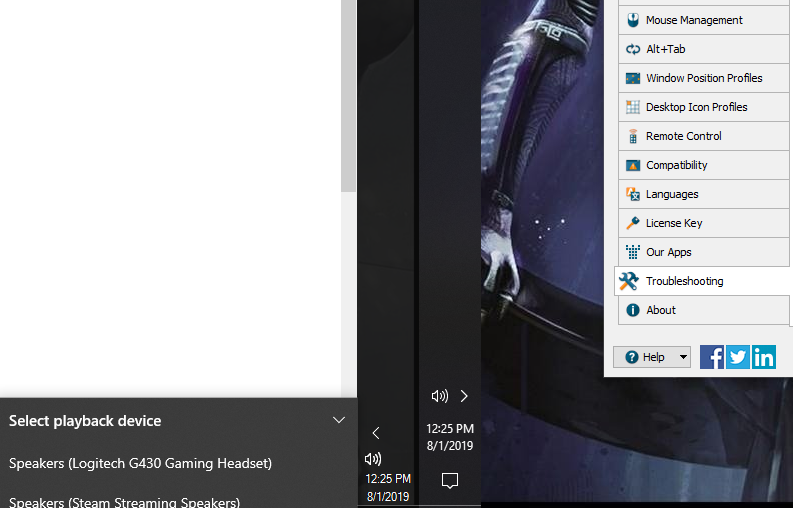Click the mouse icon beside Mouse Management
The image size is (793, 508).
click(x=632, y=20)
